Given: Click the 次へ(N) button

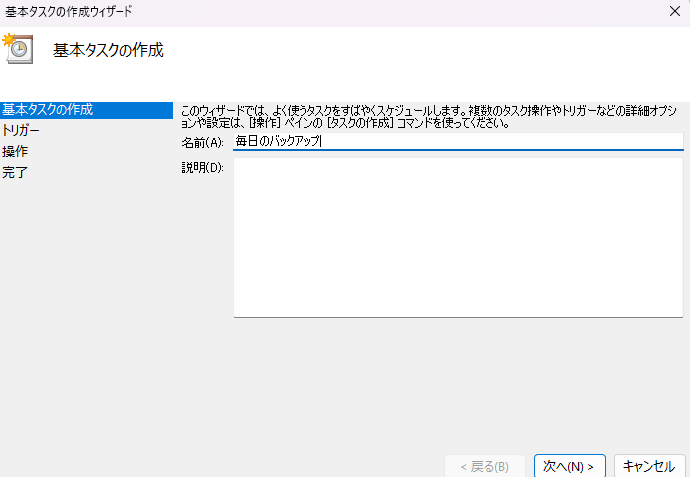Looking at the screenshot, I should 569,466.
